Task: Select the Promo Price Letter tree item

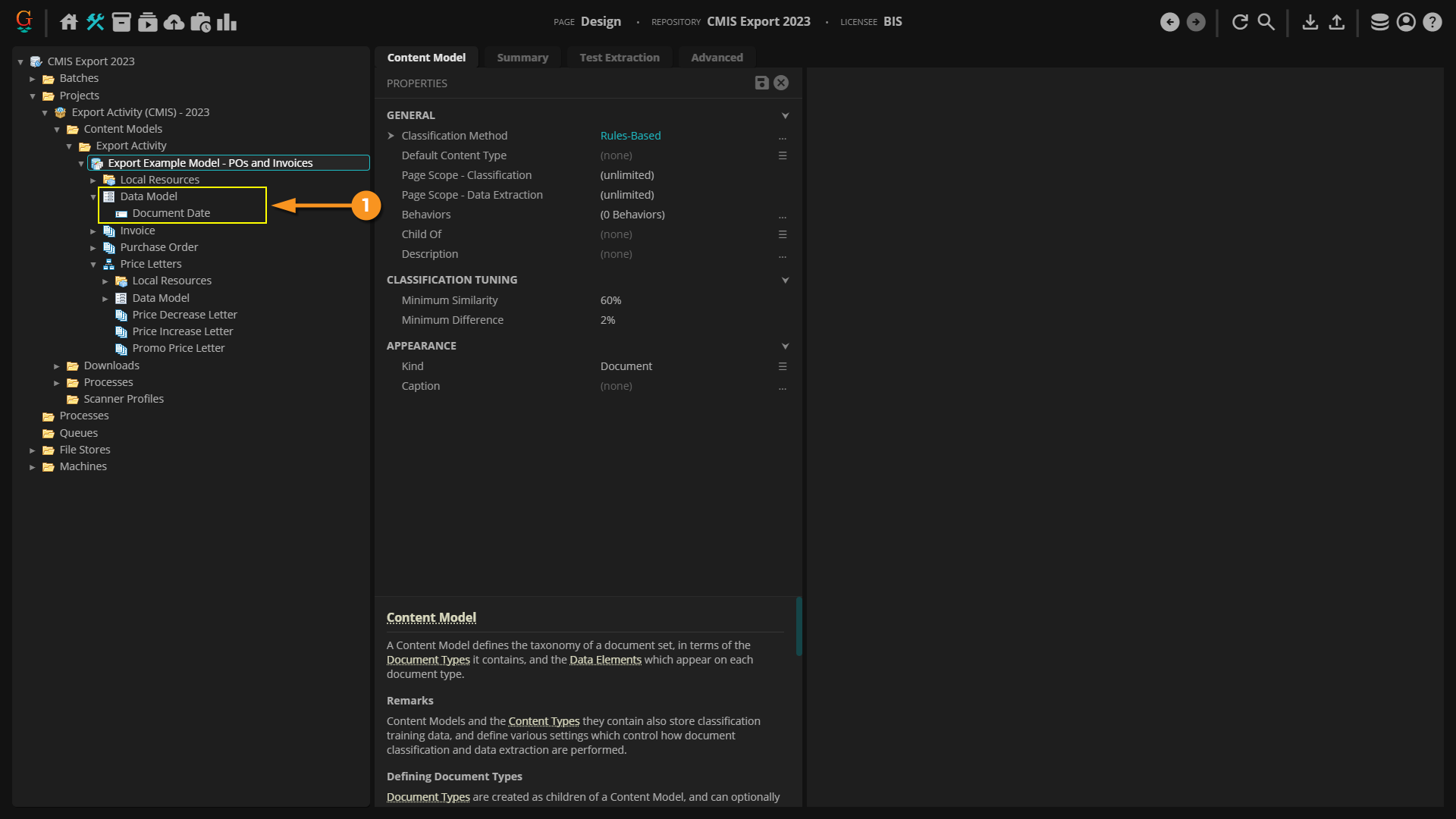Action: coord(178,348)
